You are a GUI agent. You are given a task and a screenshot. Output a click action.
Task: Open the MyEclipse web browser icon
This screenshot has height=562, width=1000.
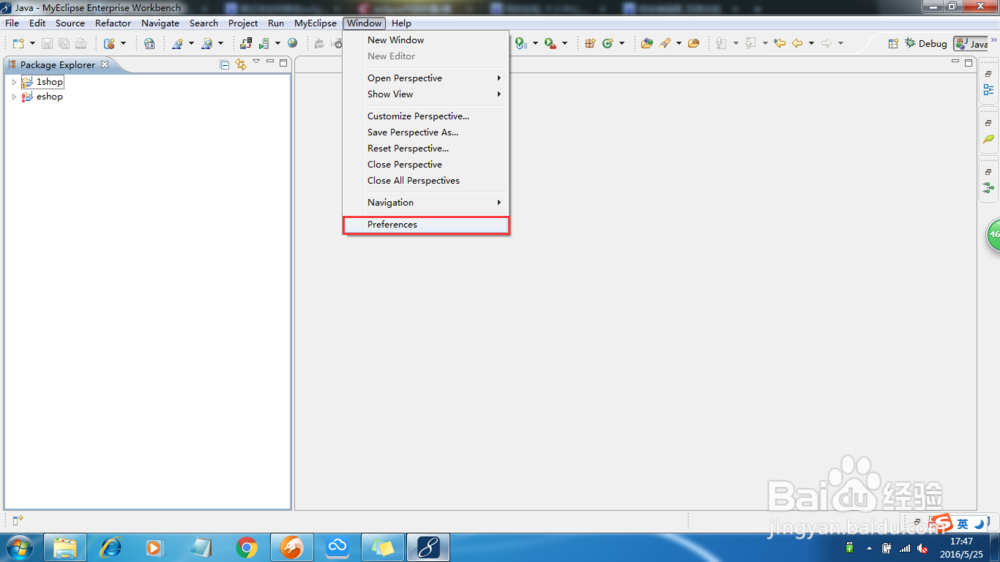pos(149,43)
